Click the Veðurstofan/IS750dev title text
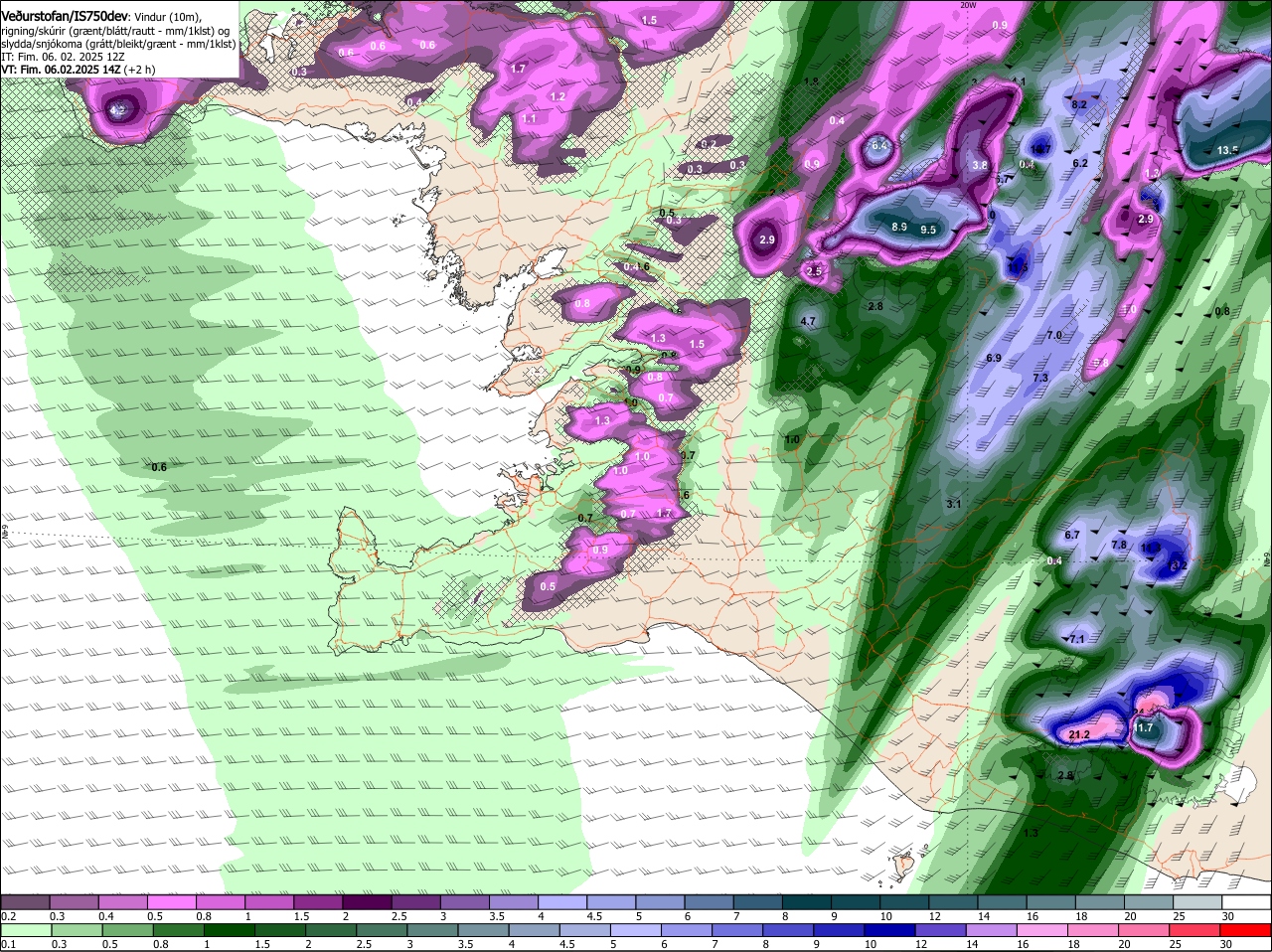The image size is (1272, 952). tap(64, 16)
